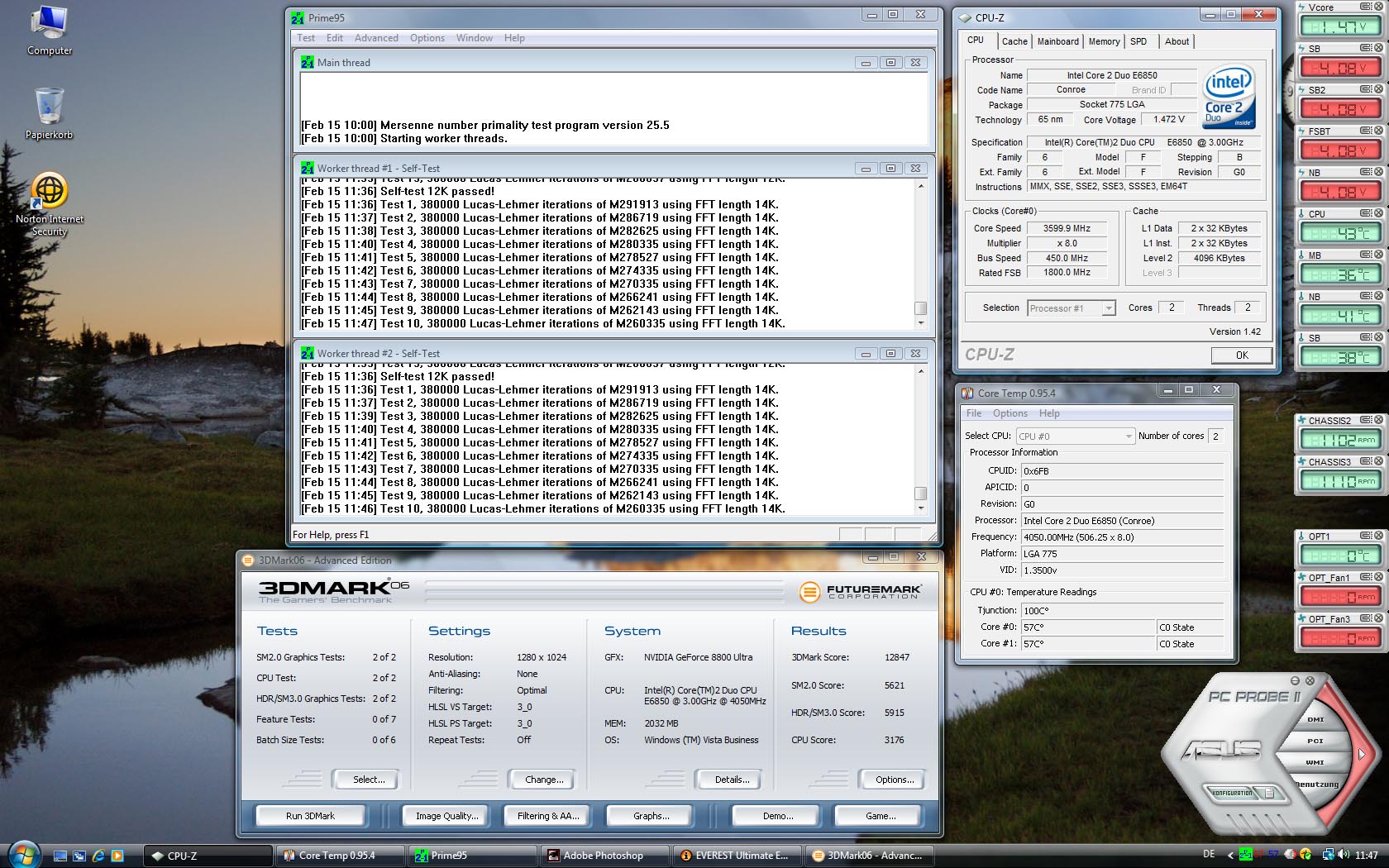Switch to Mainboard tab in CPU-Z

pyautogui.click(x=1057, y=41)
